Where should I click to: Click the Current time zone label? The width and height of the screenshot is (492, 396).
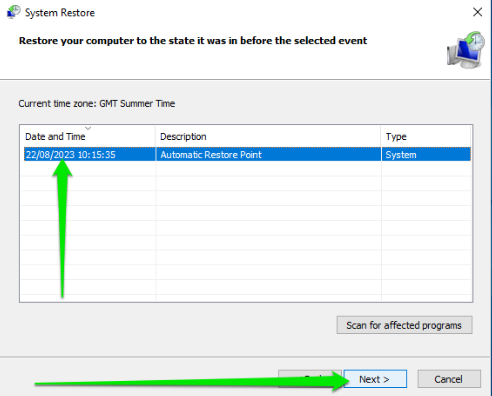coord(97,104)
